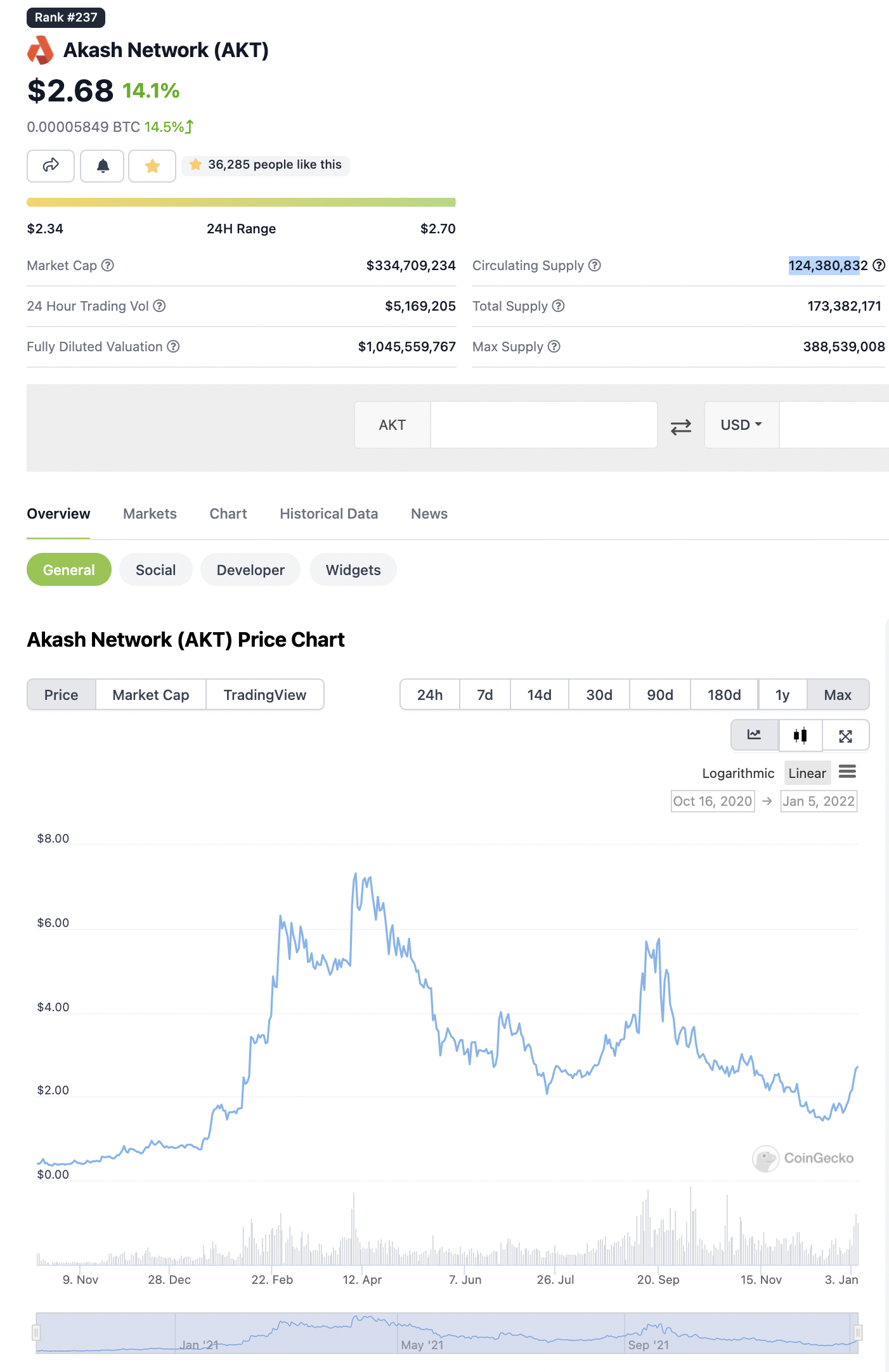The image size is (889, 1372).
Task: Open the chart hamburger menu icon
Action: click(x=847, y=772)
